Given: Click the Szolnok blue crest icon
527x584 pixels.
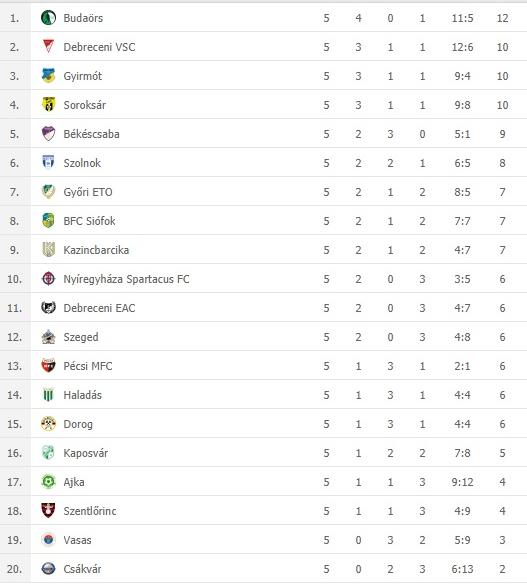Looking at the screenshot, I should click(x=48, y=162).
